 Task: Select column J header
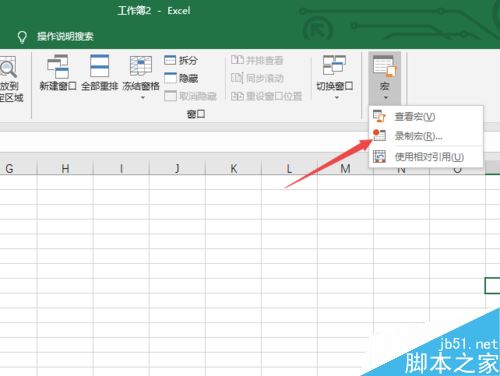point(177,168)
